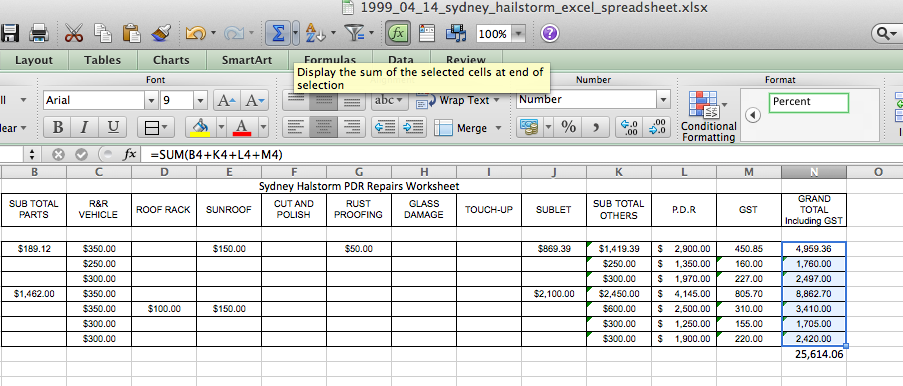The height and width of the screenshot is (386, 903).
Task: Open the zoom percentage dropdown
Action: tap(518, 34)
